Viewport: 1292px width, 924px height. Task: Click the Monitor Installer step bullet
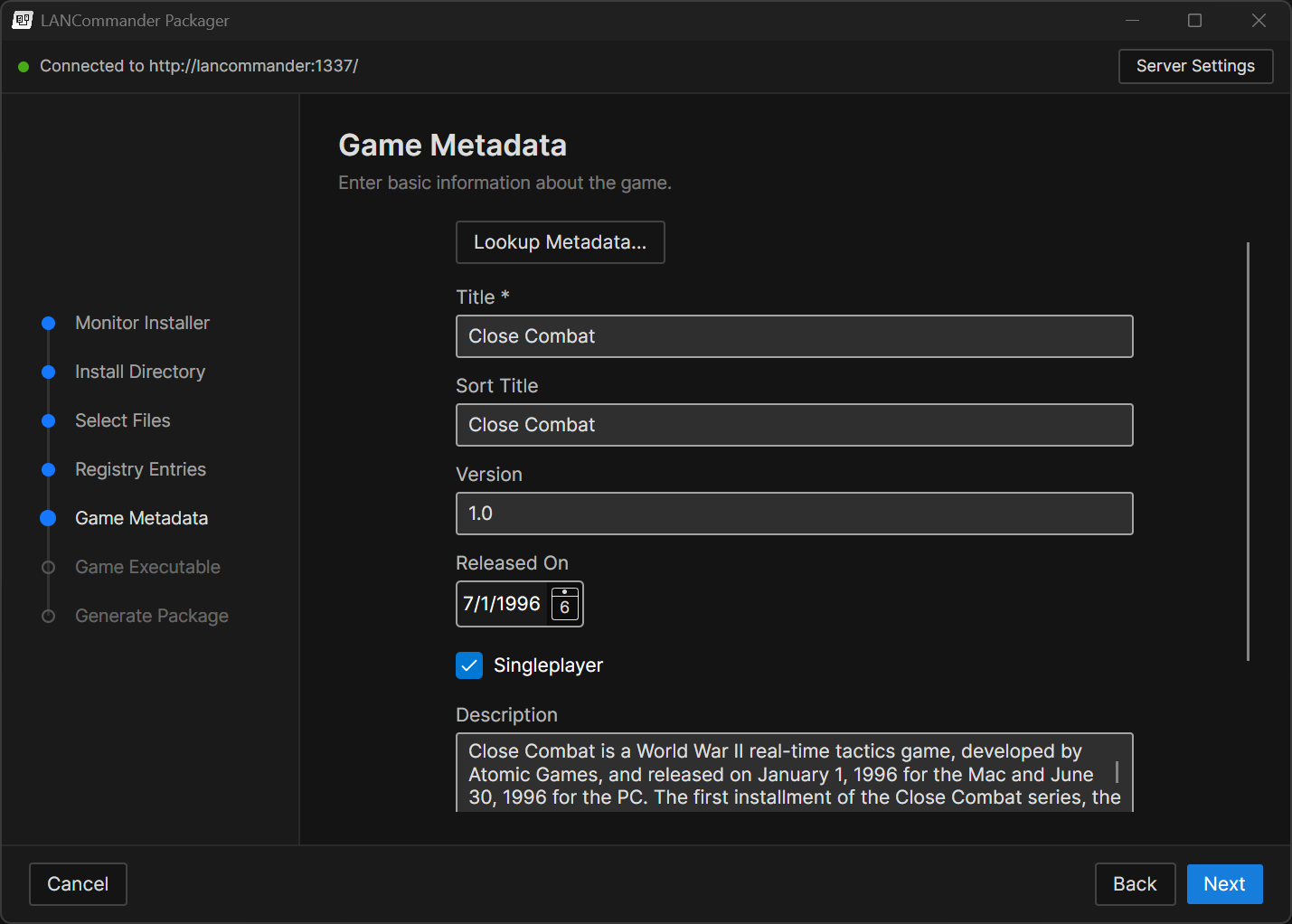(49, 323)
